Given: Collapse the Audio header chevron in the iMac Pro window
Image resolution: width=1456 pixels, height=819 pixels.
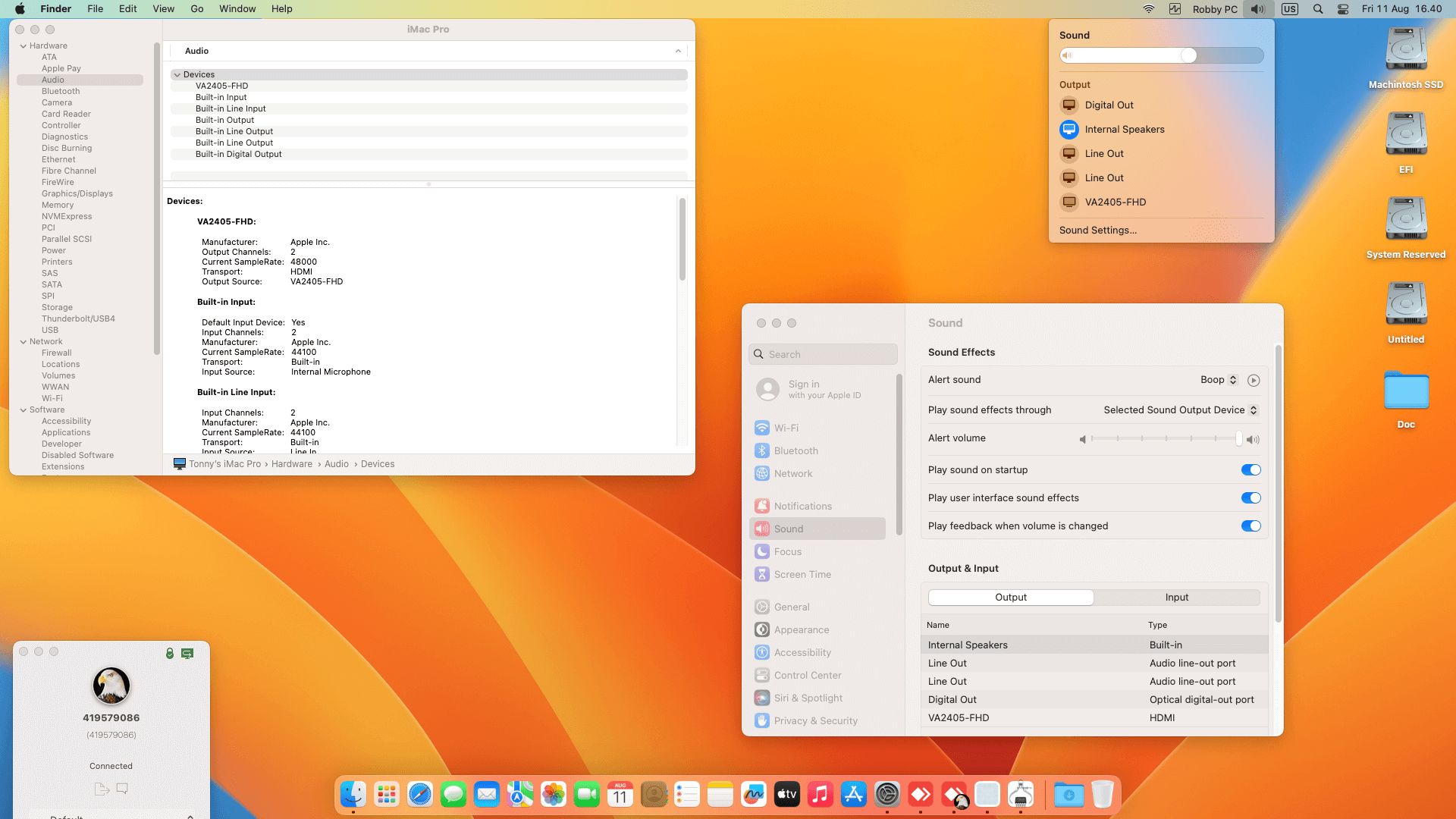Looking at the screenshot, I should (x=678, y=51).
